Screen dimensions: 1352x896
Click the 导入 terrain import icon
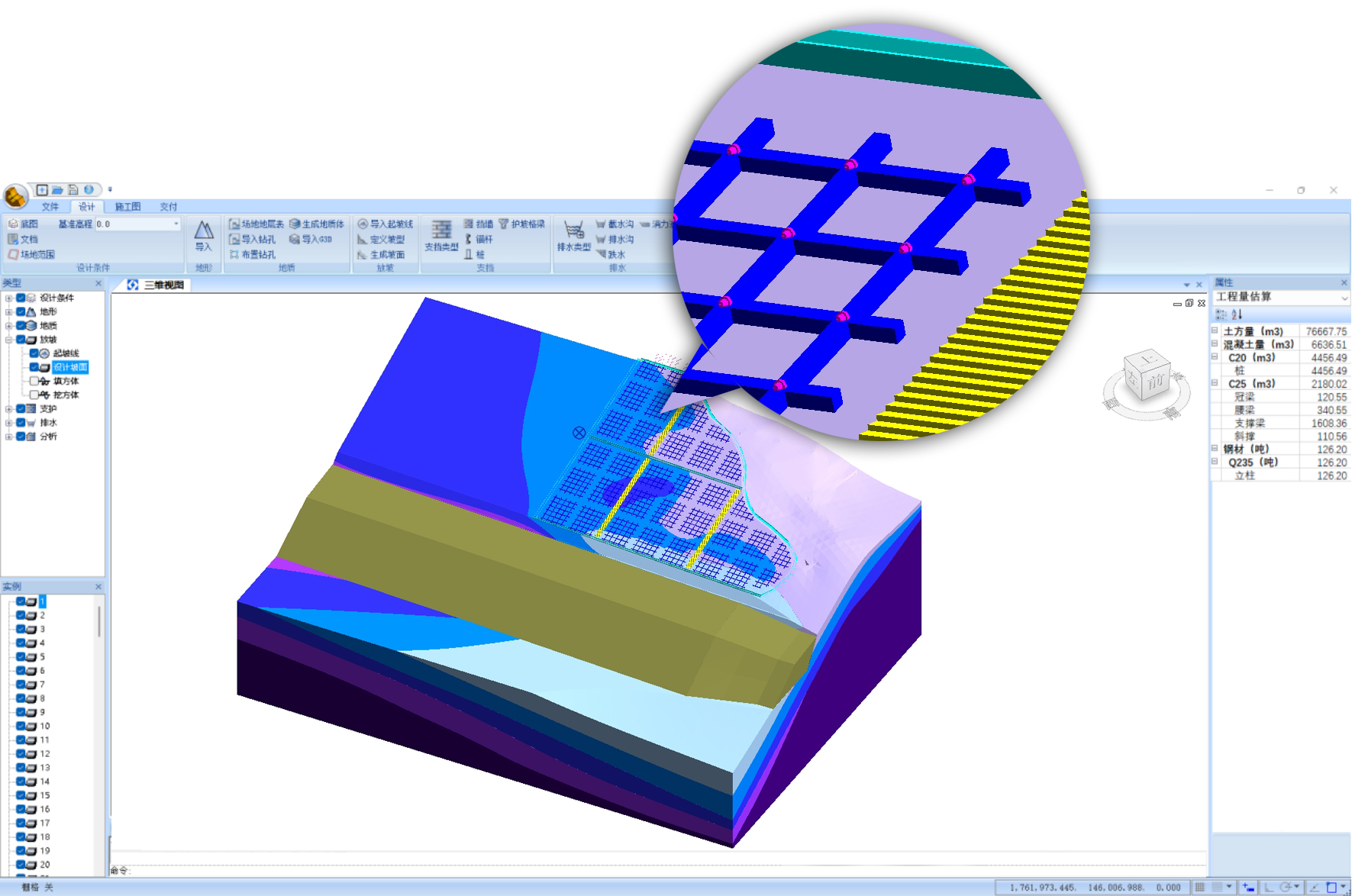point(203,235)
